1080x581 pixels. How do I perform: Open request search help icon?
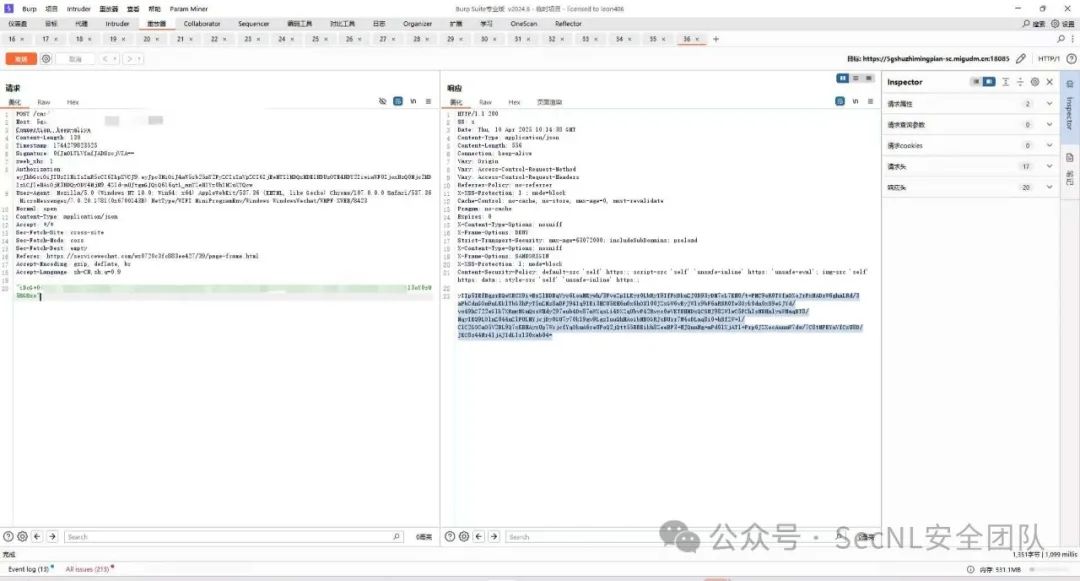click(8, 536)
